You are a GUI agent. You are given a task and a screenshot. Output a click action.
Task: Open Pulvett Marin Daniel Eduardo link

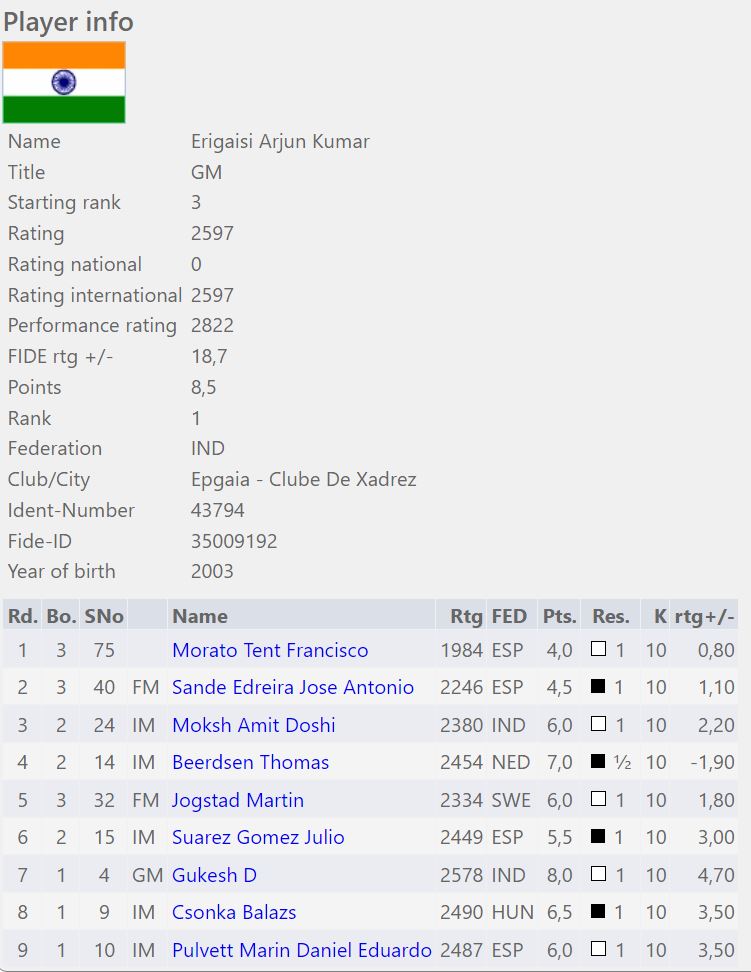pos(301,950)
